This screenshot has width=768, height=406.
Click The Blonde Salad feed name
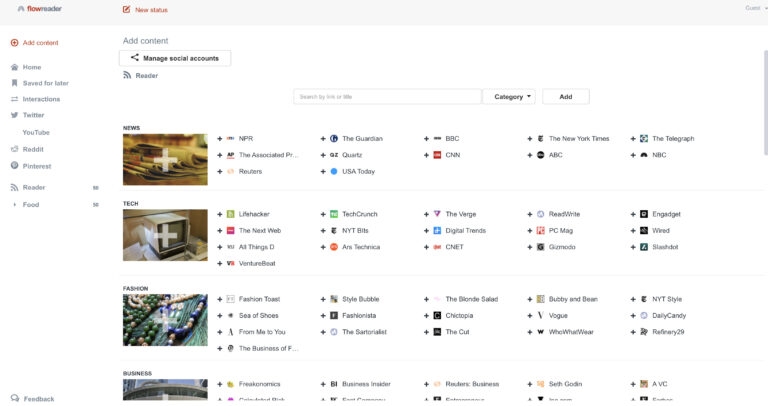(x=472, y=299)
